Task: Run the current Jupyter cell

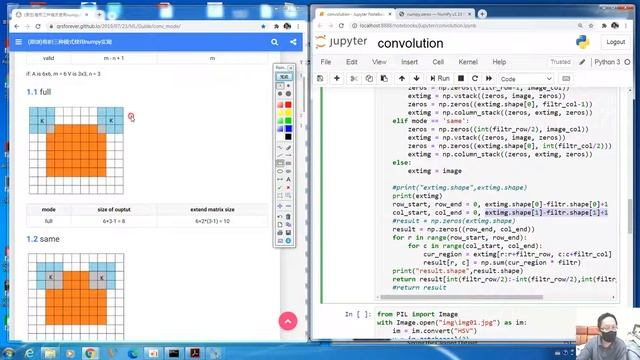Action: tap(440, 78)
